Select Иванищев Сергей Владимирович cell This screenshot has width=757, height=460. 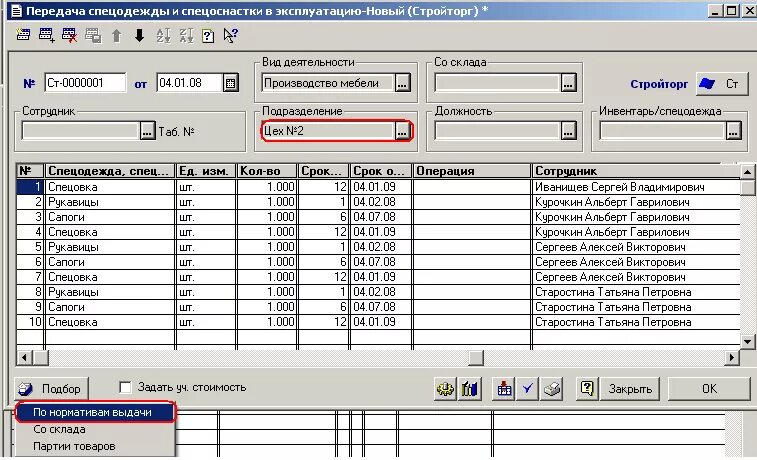(x=636, y=187)
